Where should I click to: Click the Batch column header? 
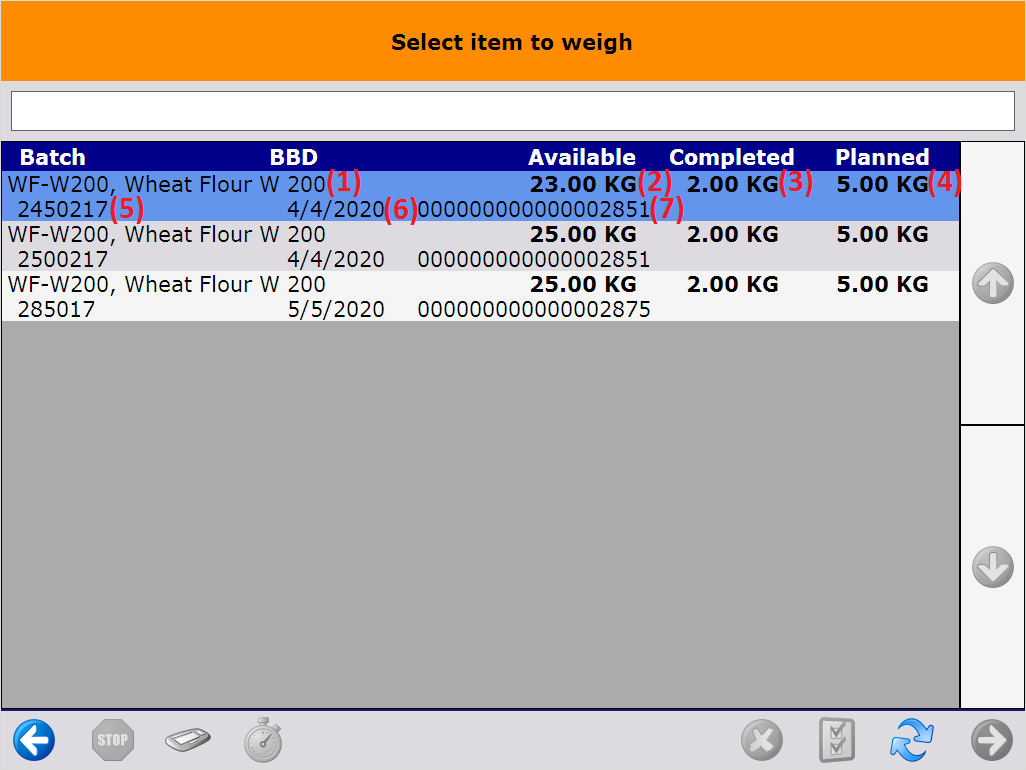tap(53, 157)
